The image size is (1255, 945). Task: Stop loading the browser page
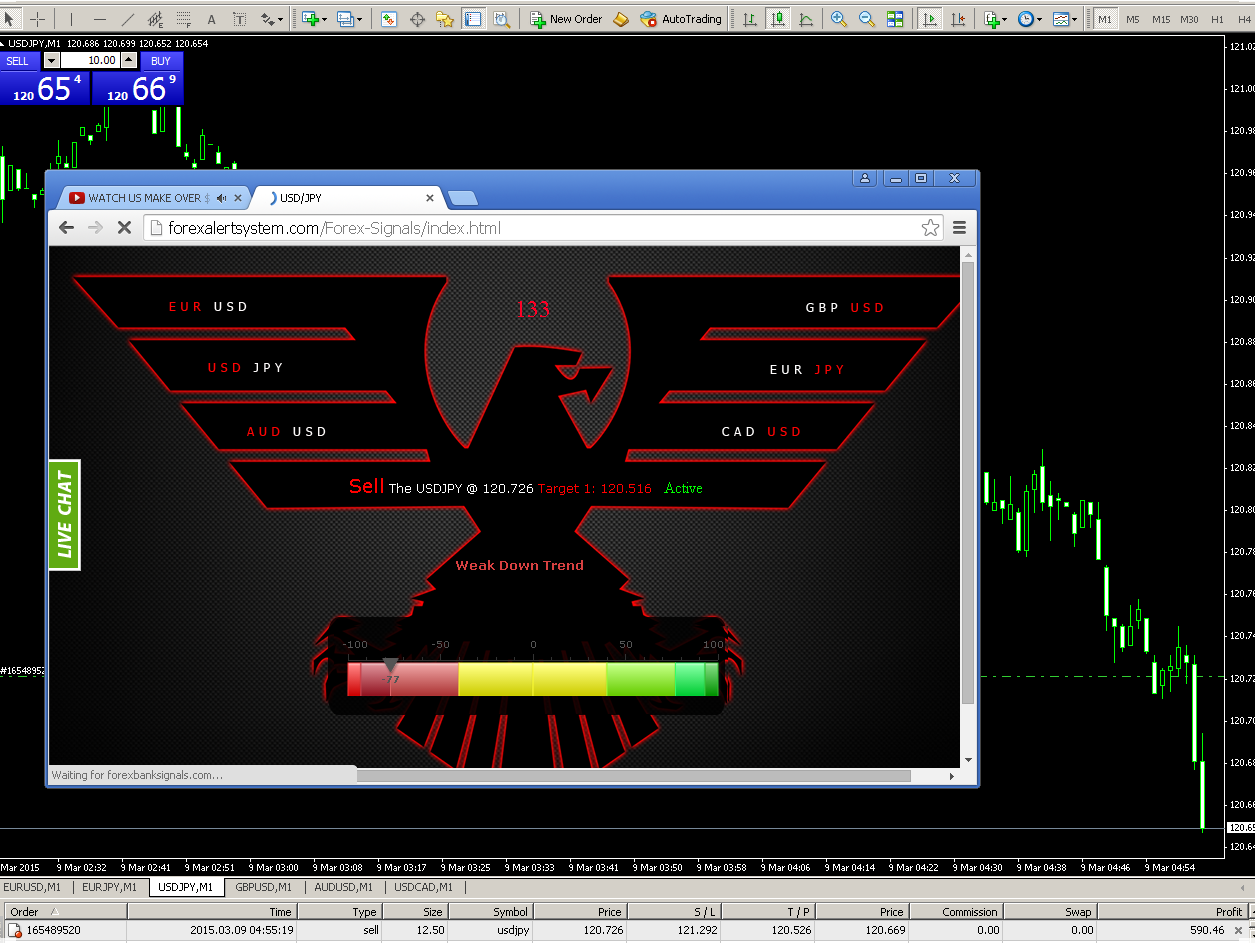tap(124, 228)
